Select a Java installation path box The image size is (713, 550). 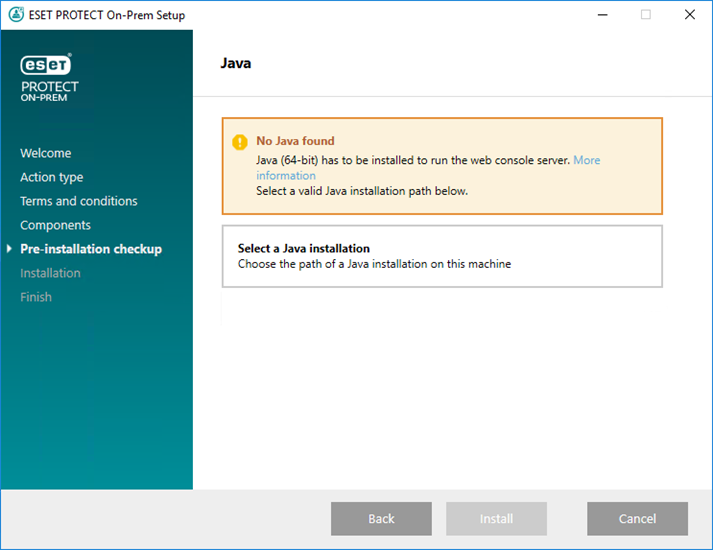pos(441,256)
